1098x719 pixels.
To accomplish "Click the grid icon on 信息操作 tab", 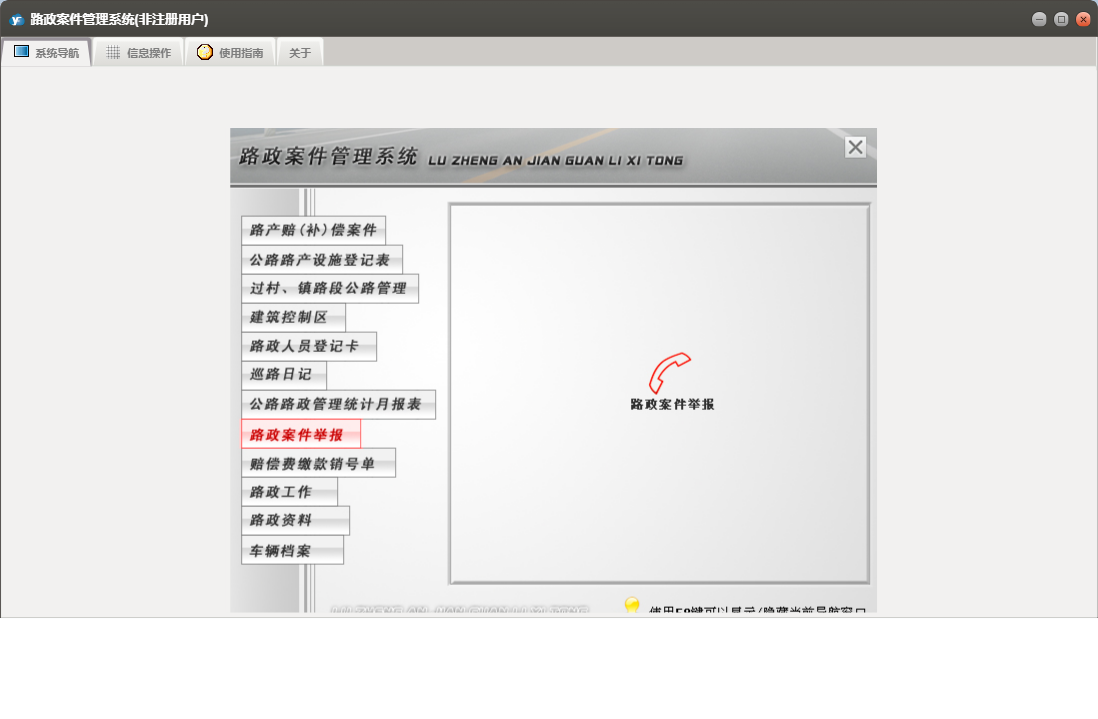I will tap(113, 52).
